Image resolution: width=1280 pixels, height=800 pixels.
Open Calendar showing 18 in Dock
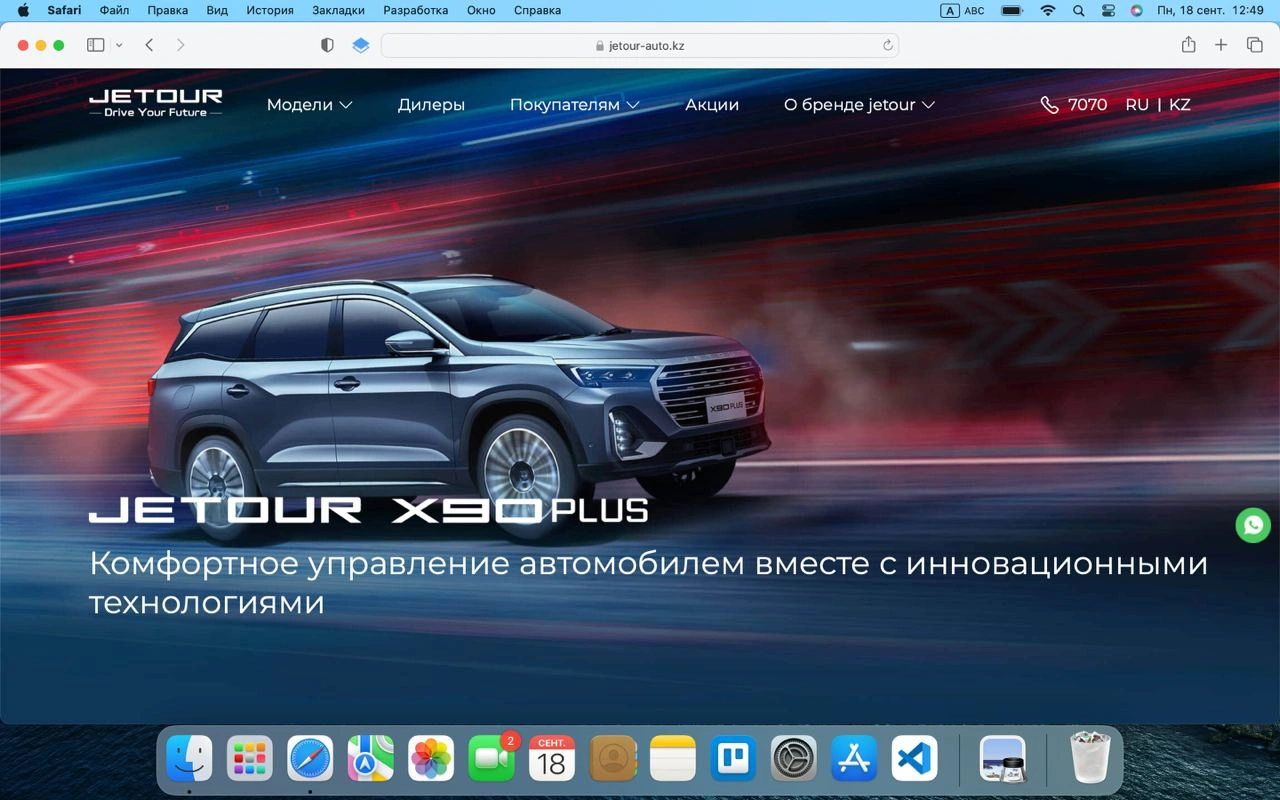pos(552,758)
